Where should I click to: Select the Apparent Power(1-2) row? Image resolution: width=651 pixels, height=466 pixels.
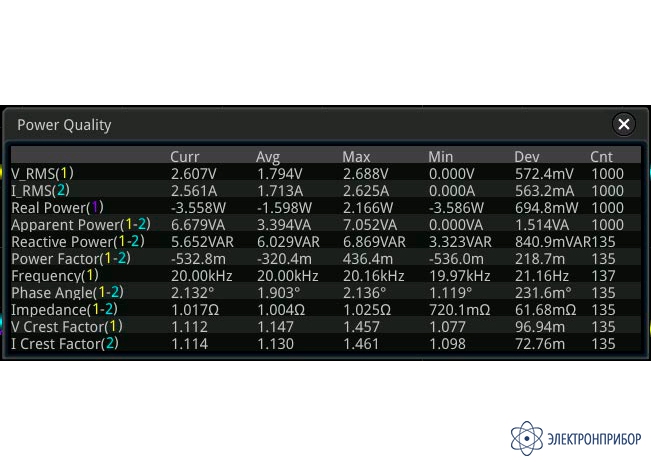pos(326,224)
